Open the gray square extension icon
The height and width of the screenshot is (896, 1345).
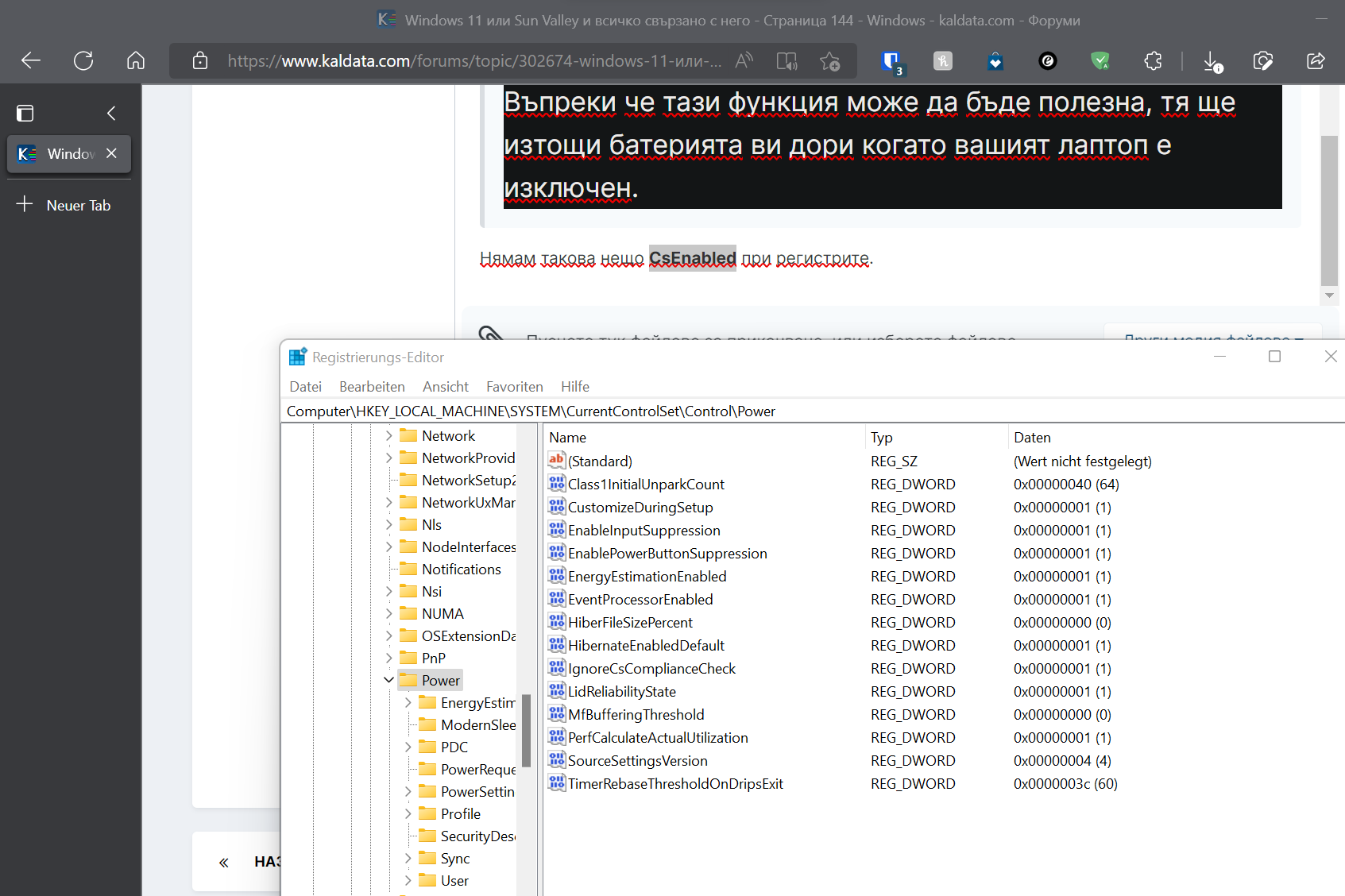point(943,60)
